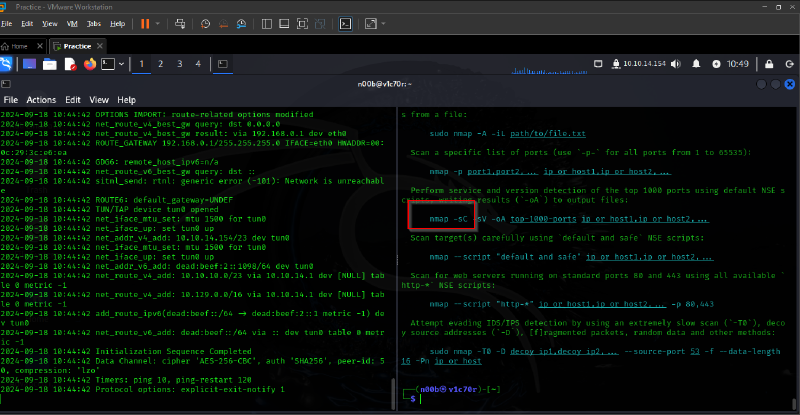Open the VM menu in VMware

tap(71, 23)
